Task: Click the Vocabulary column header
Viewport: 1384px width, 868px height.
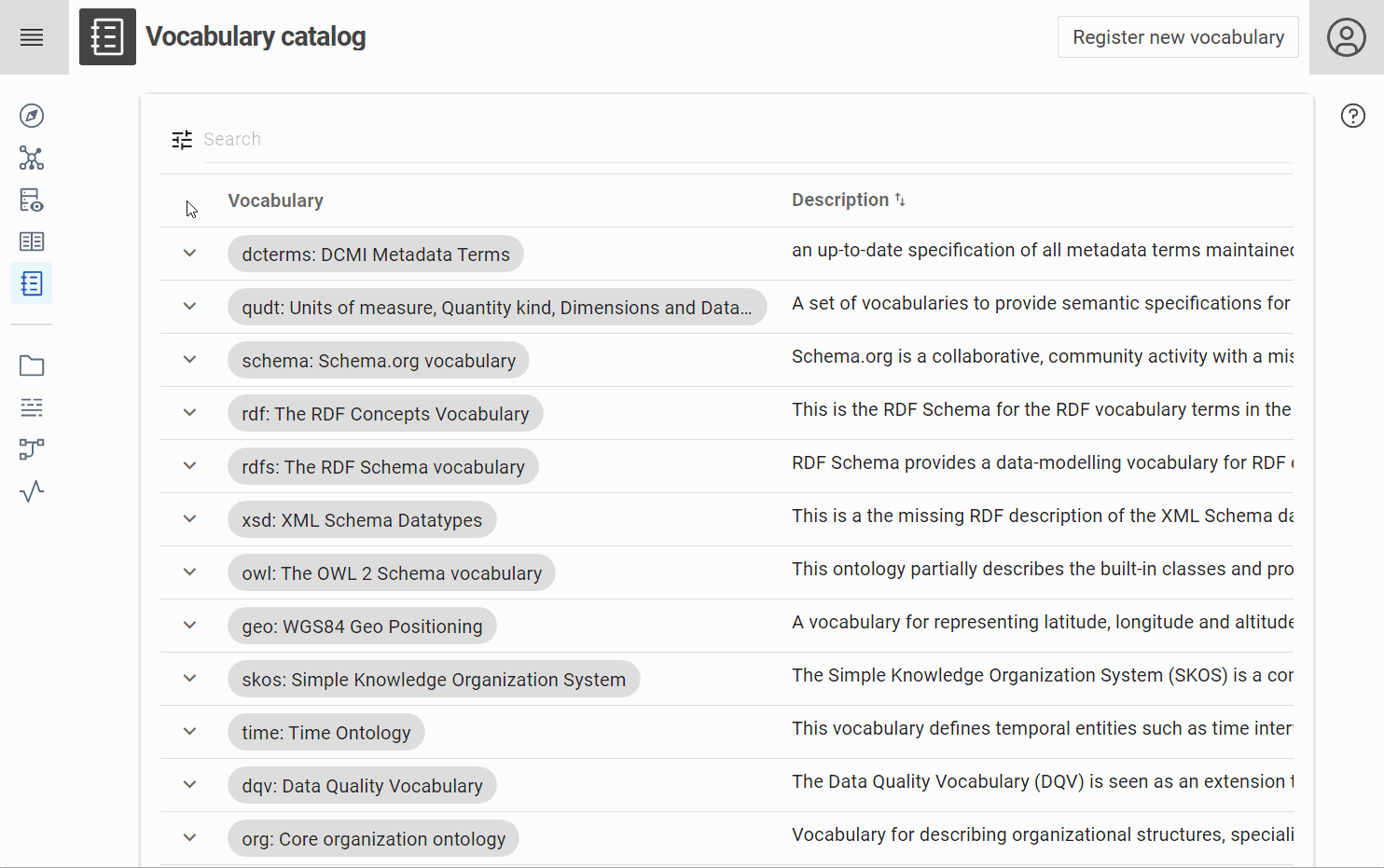Action: (x=275, y=201)
